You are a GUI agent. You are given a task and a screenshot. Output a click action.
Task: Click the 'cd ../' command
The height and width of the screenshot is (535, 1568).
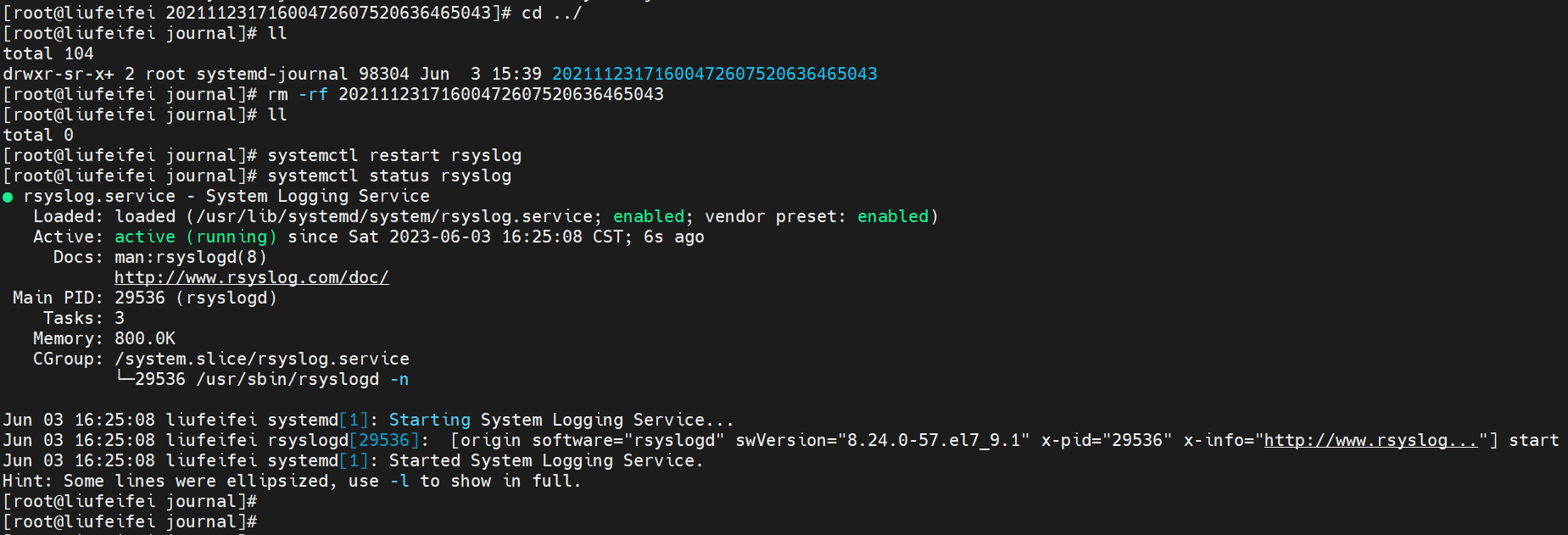pyautogui.click(x=551, y=14)
